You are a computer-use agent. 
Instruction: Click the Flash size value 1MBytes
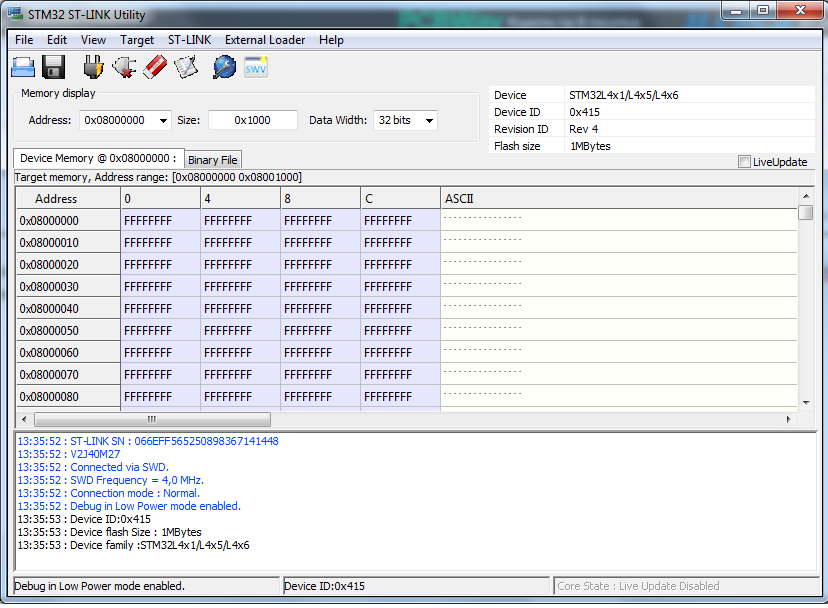point(590,146)
